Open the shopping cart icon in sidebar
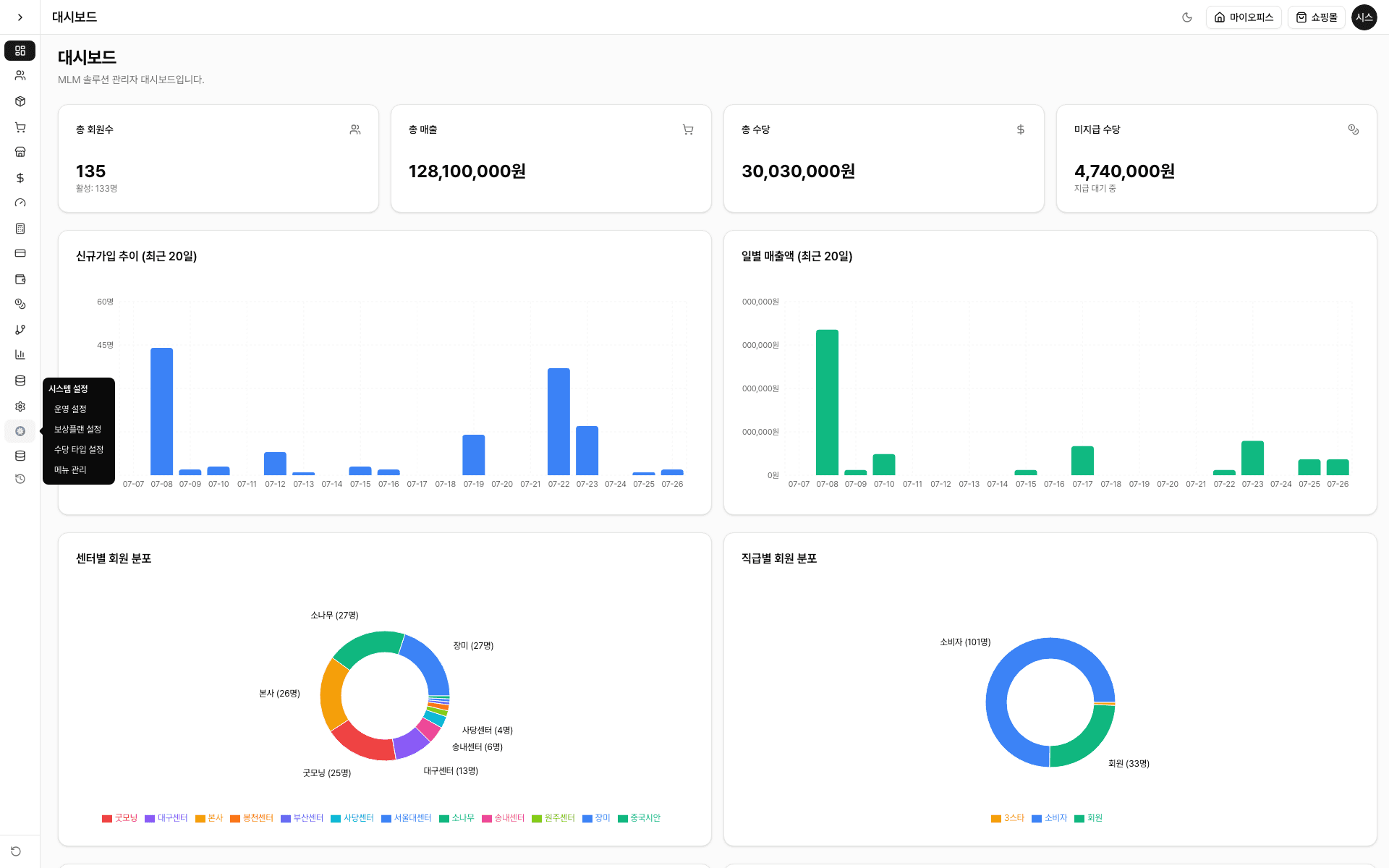This screenshot has height=868, width=1389. (20, 127)
